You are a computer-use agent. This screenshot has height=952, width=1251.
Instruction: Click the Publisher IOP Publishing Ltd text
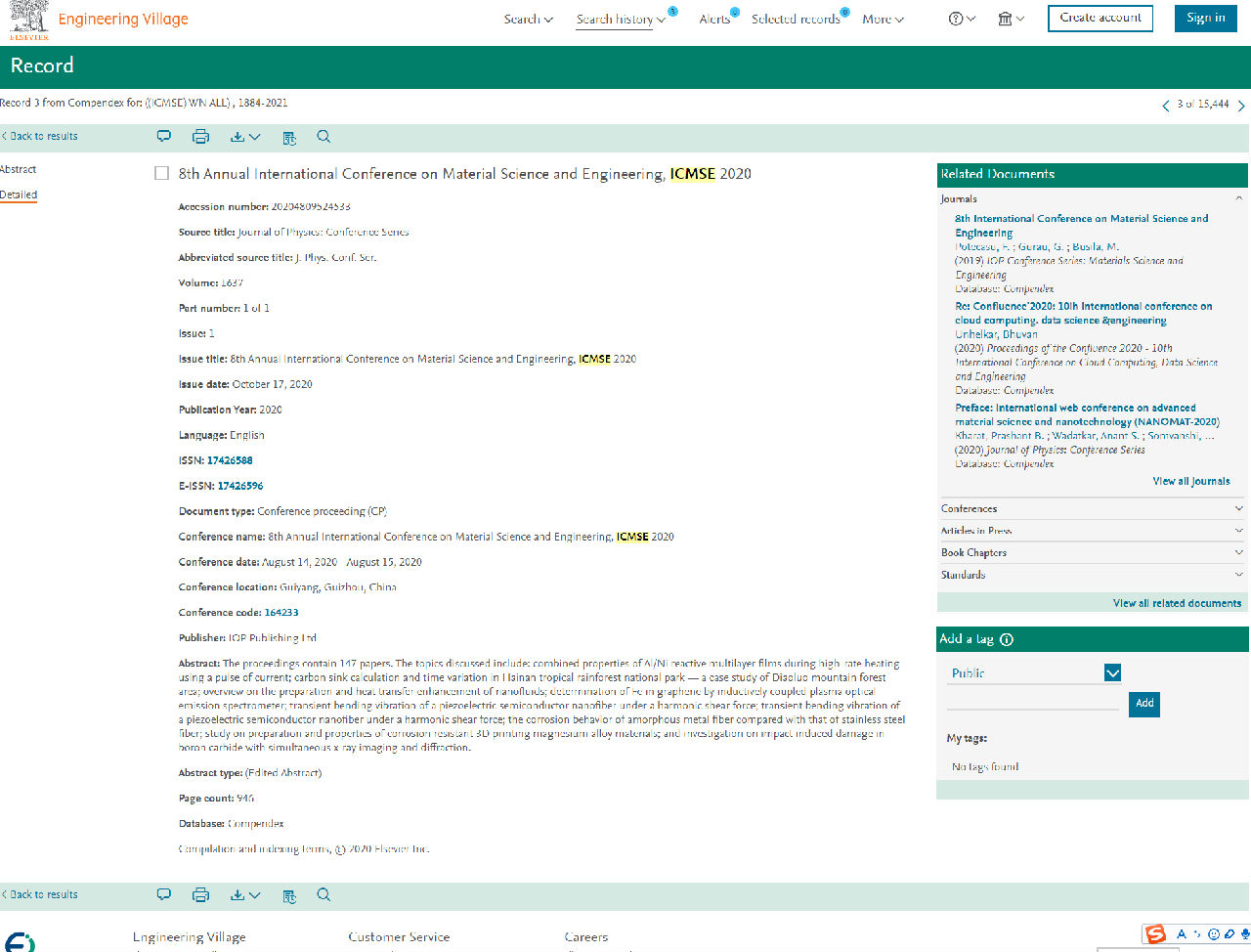(247, 638)
